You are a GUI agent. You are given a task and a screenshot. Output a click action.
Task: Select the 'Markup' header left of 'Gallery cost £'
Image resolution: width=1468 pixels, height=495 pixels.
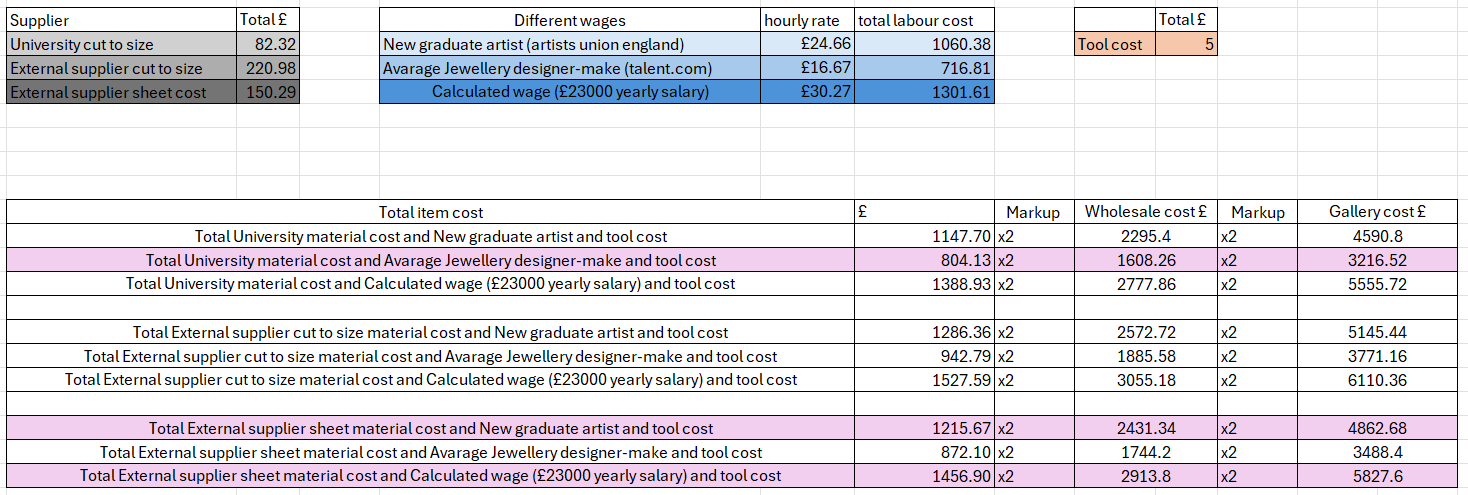[x=1257, y=212]
